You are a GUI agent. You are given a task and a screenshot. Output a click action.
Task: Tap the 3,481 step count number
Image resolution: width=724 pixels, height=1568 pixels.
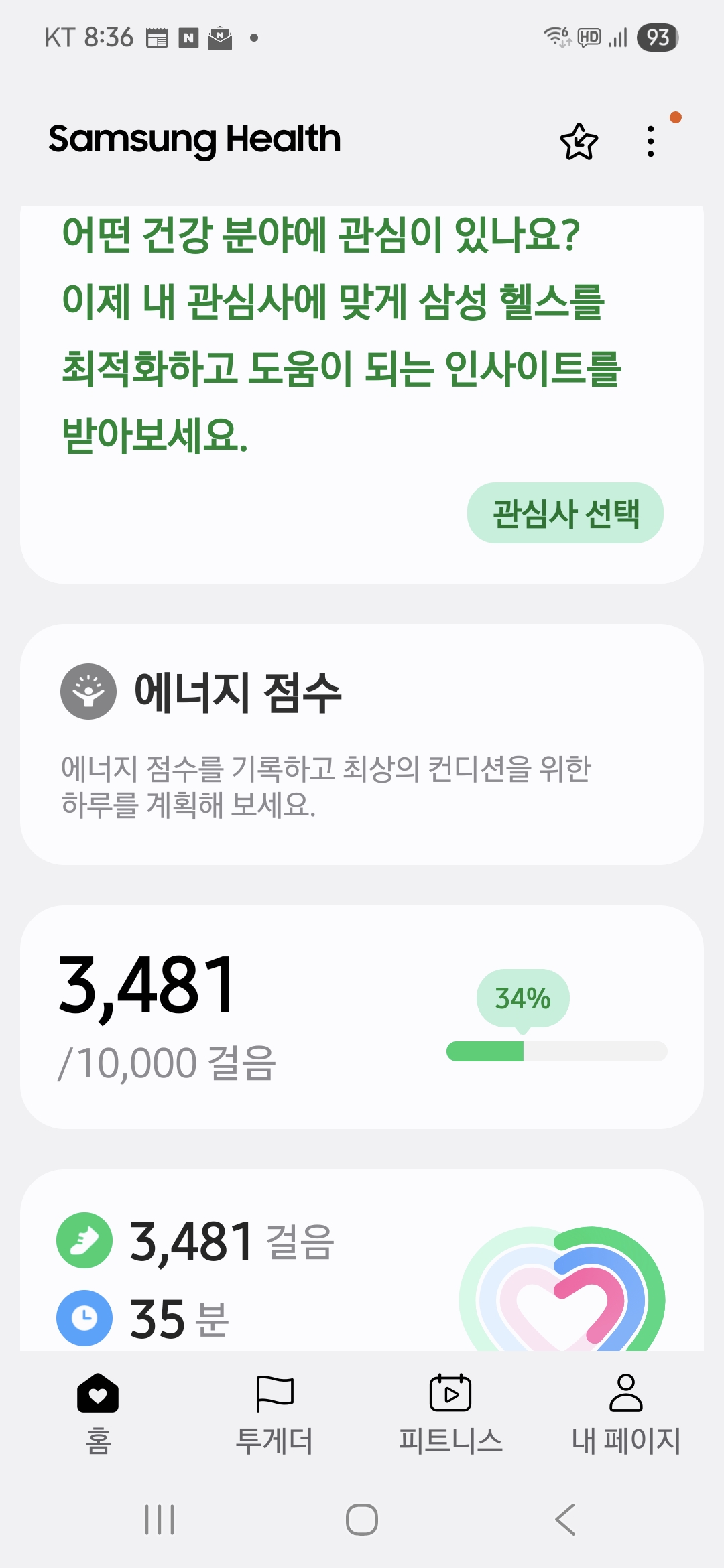(147, 986)
